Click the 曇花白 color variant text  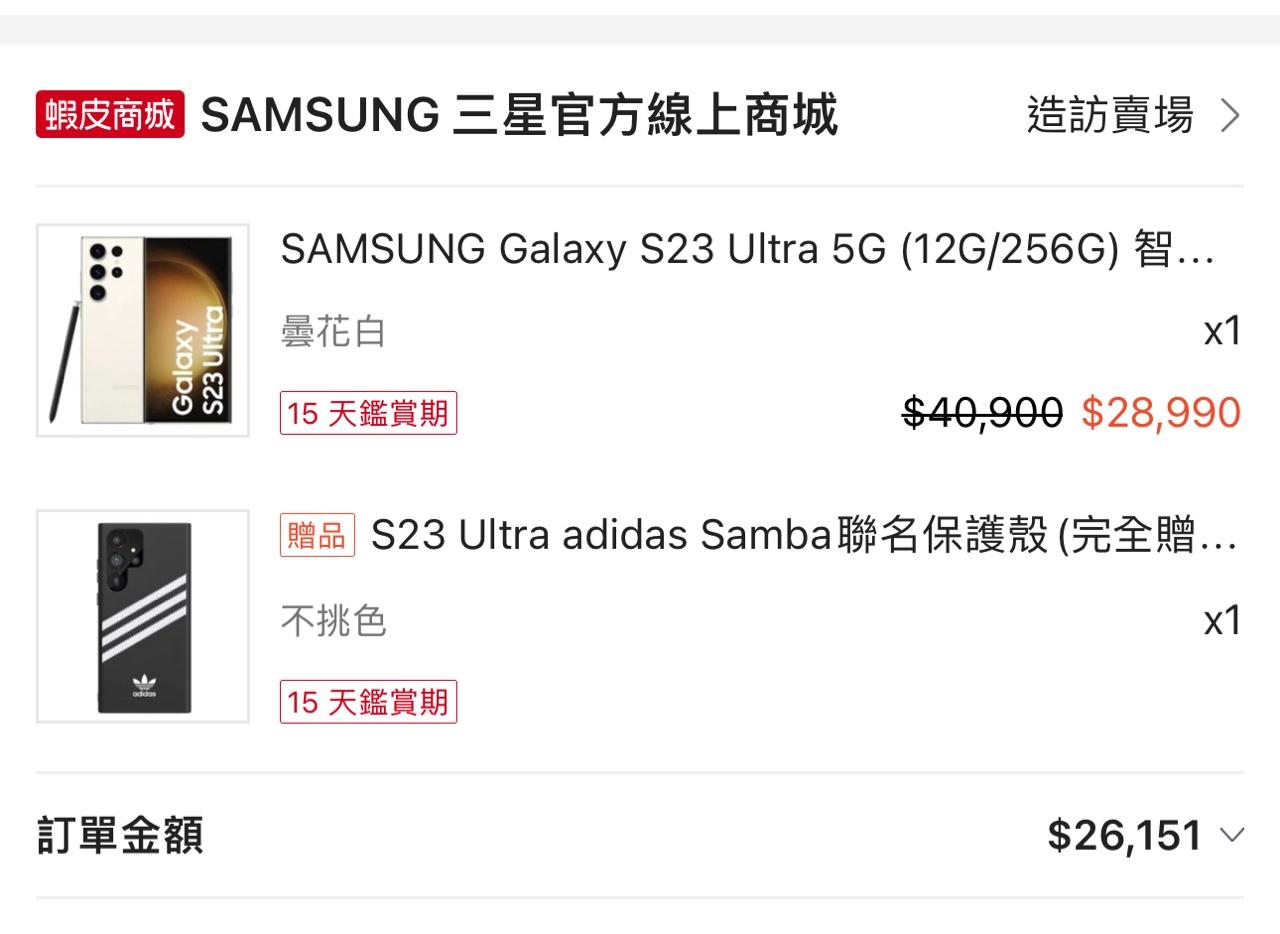pos(333,332)
